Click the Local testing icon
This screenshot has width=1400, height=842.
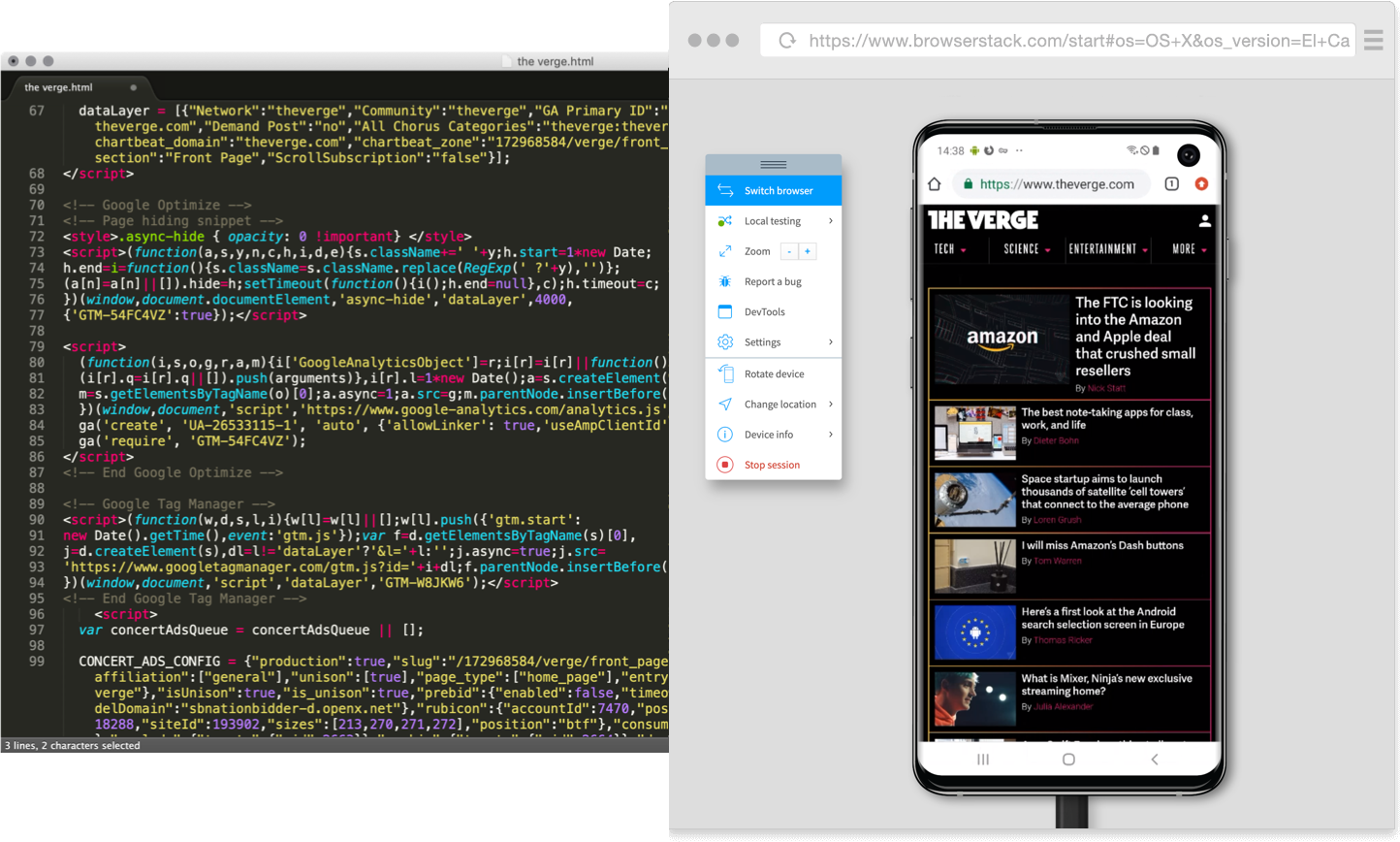724,221
